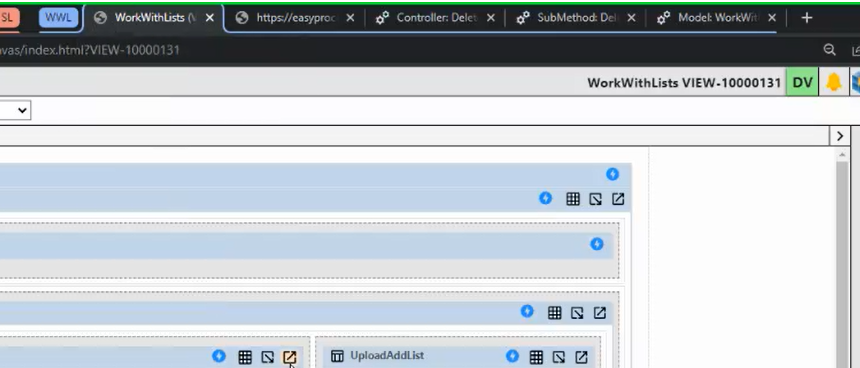This screenshot has height=368, width=860.
Task: Click lightning icon in UploadAddList header
Action: (x=512, y=356)
